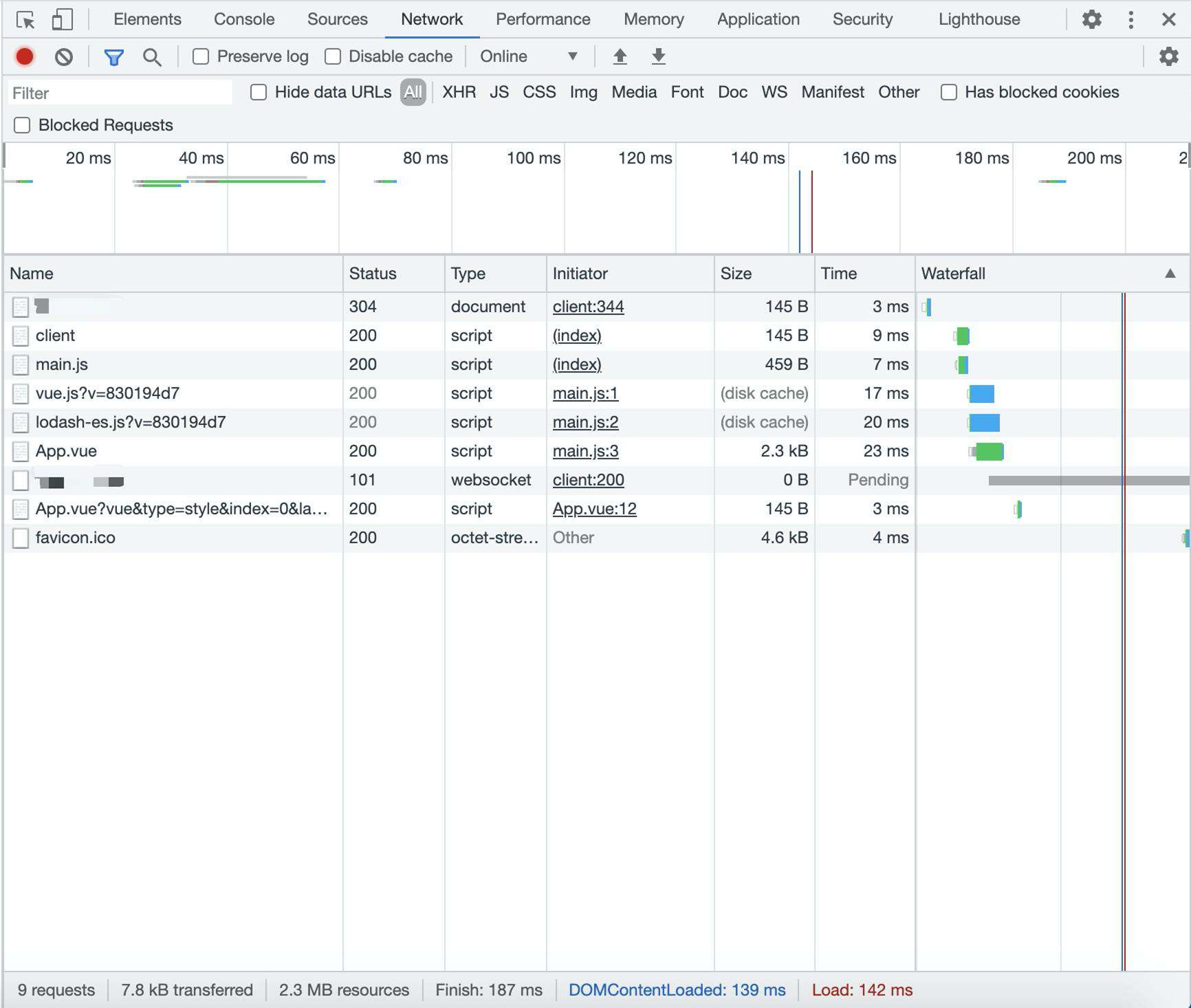Switch to the Elements tab
This screenshot has width=1191, height=1008.
point(147,19)
